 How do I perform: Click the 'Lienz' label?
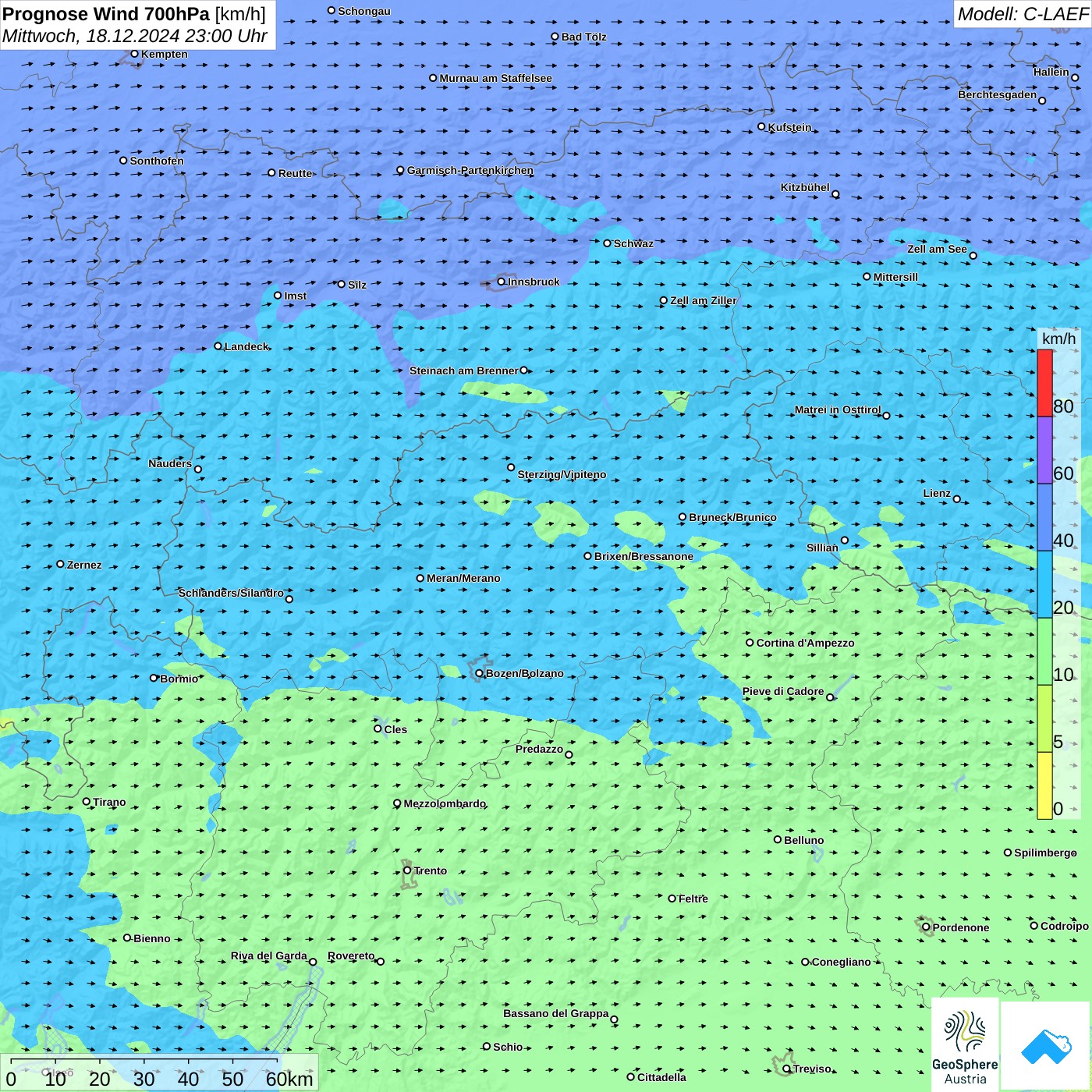[x=937, y=493]
